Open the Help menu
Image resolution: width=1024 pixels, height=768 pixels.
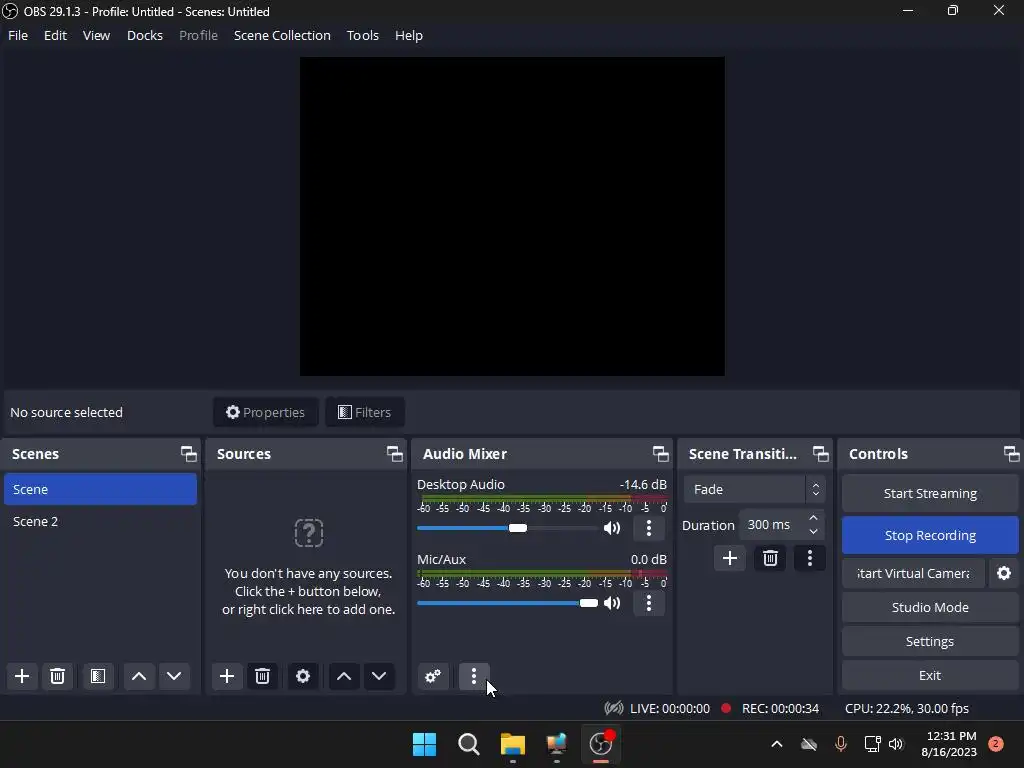click(409, 35)
